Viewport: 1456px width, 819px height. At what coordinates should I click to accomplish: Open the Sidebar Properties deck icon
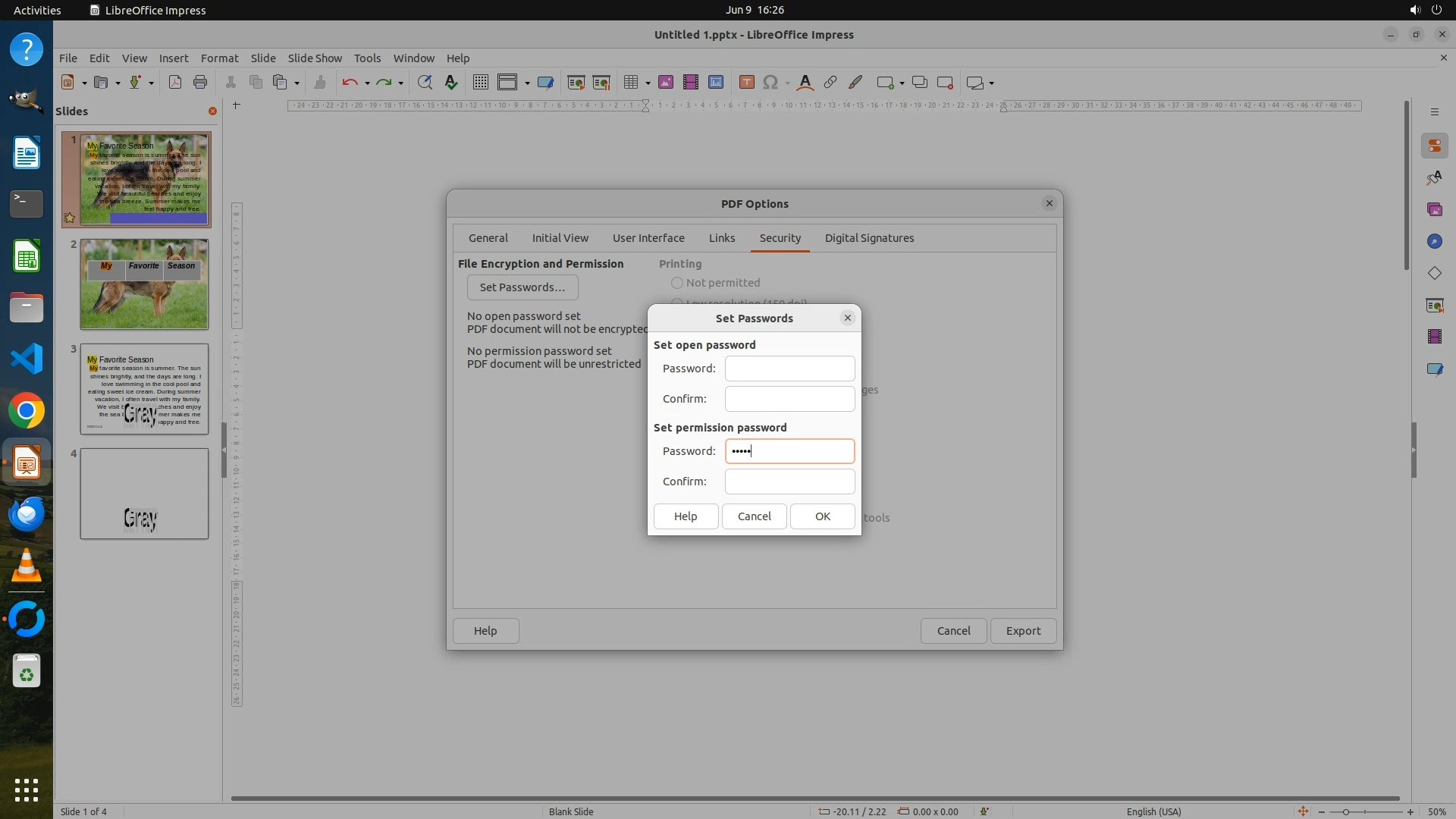coord(1434,146)
